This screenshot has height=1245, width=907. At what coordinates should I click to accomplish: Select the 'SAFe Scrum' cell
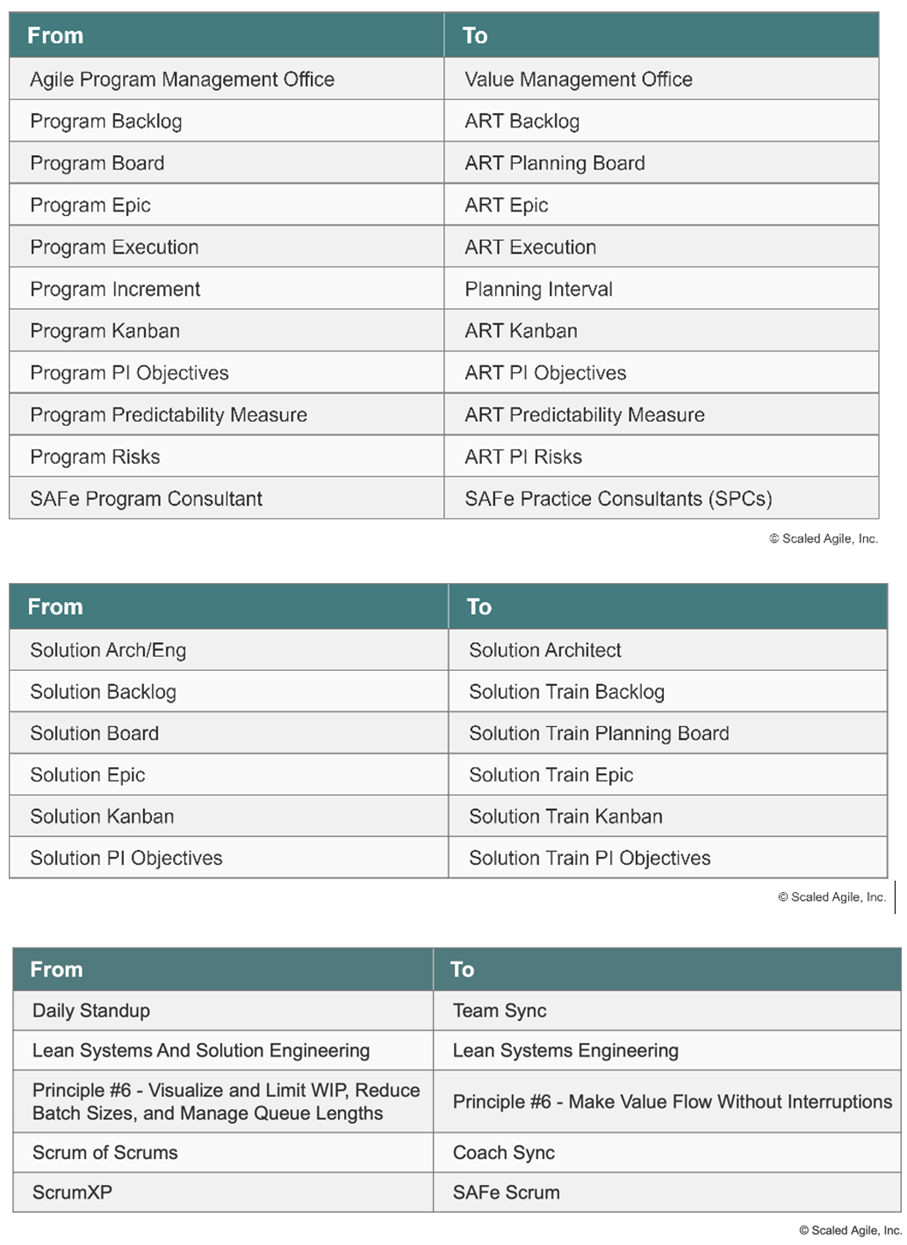(x=667, y=1192)
